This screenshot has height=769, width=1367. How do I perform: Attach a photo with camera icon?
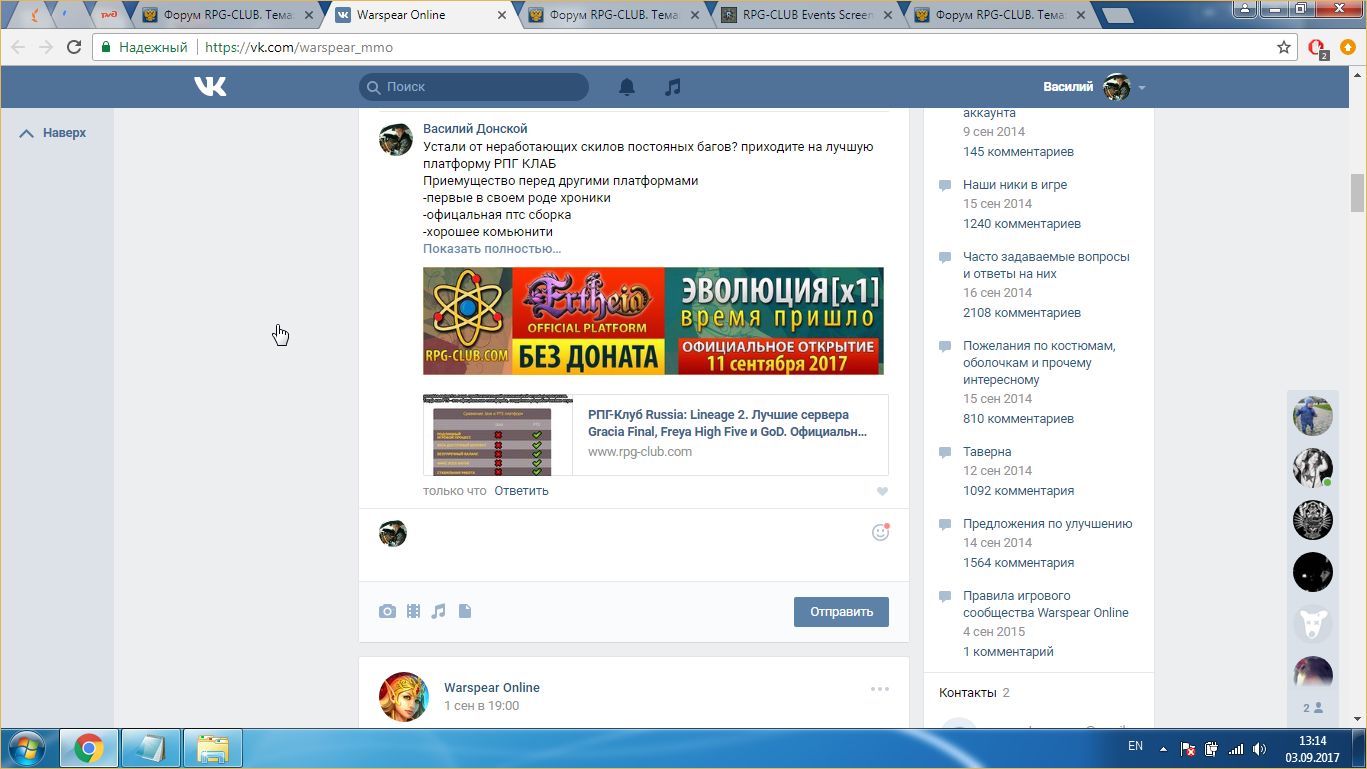387,611
